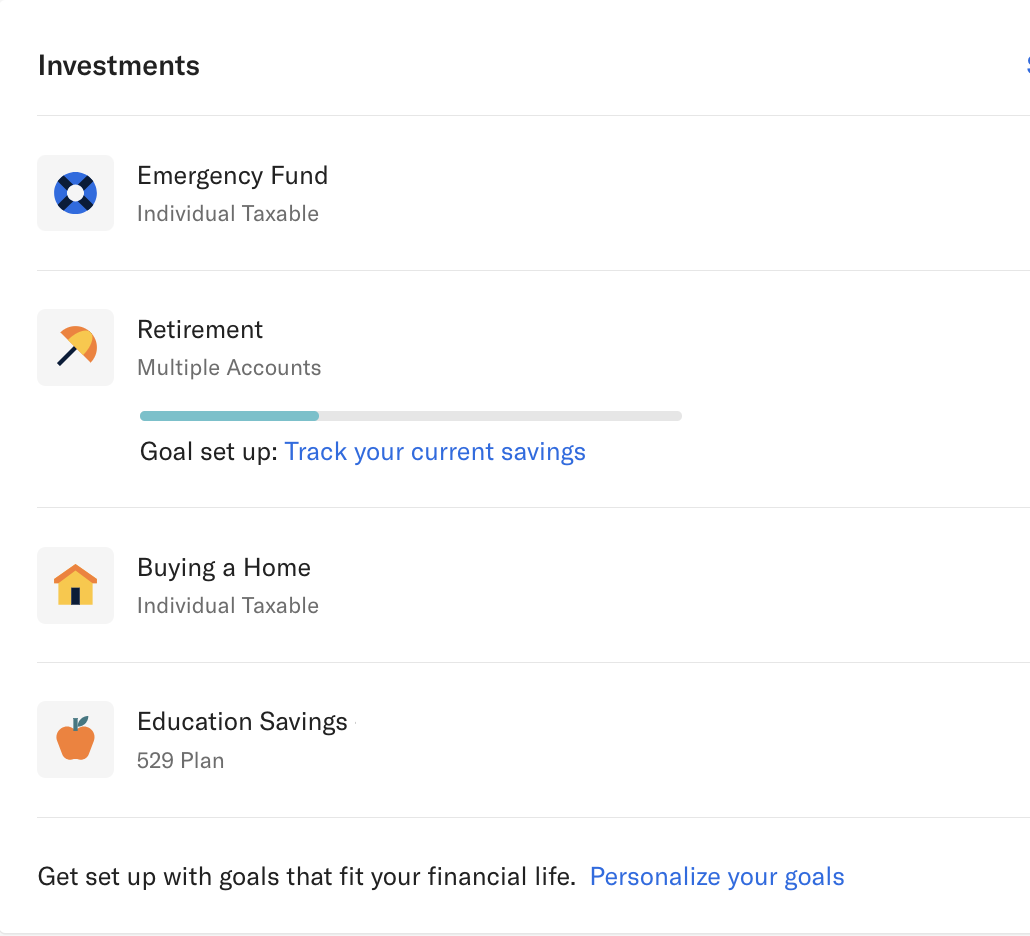Click Individual Taxable under Buying a Home
This screenshot has height=936, width=1030.
click(x=228, y=606)
